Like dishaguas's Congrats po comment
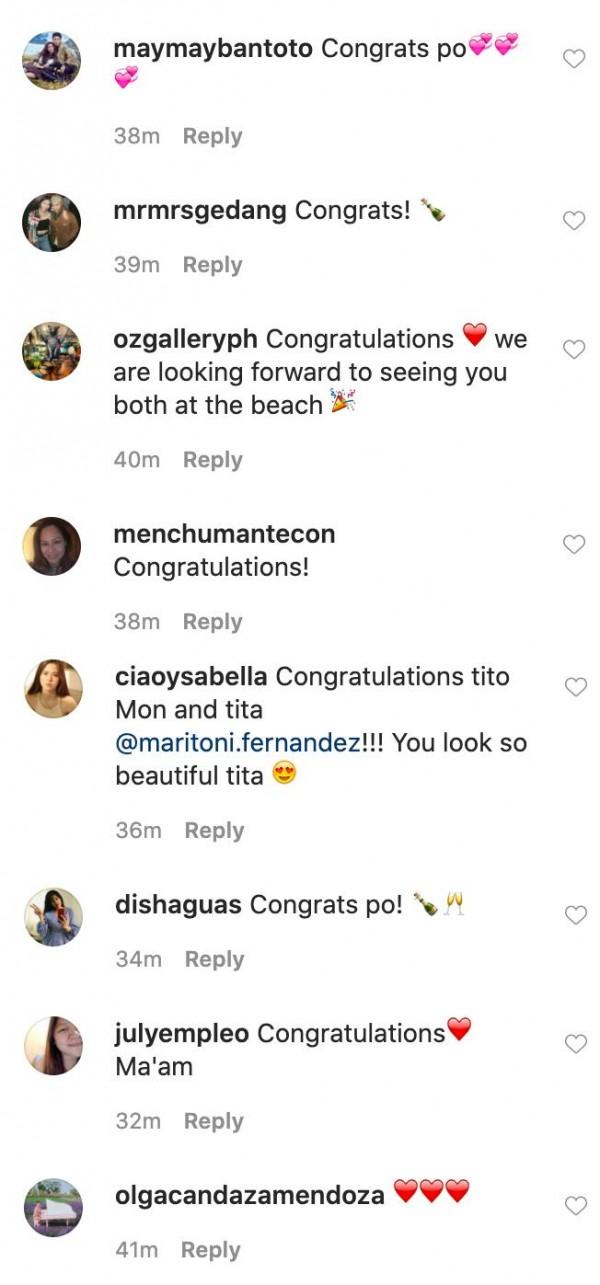 pos(575,915)
